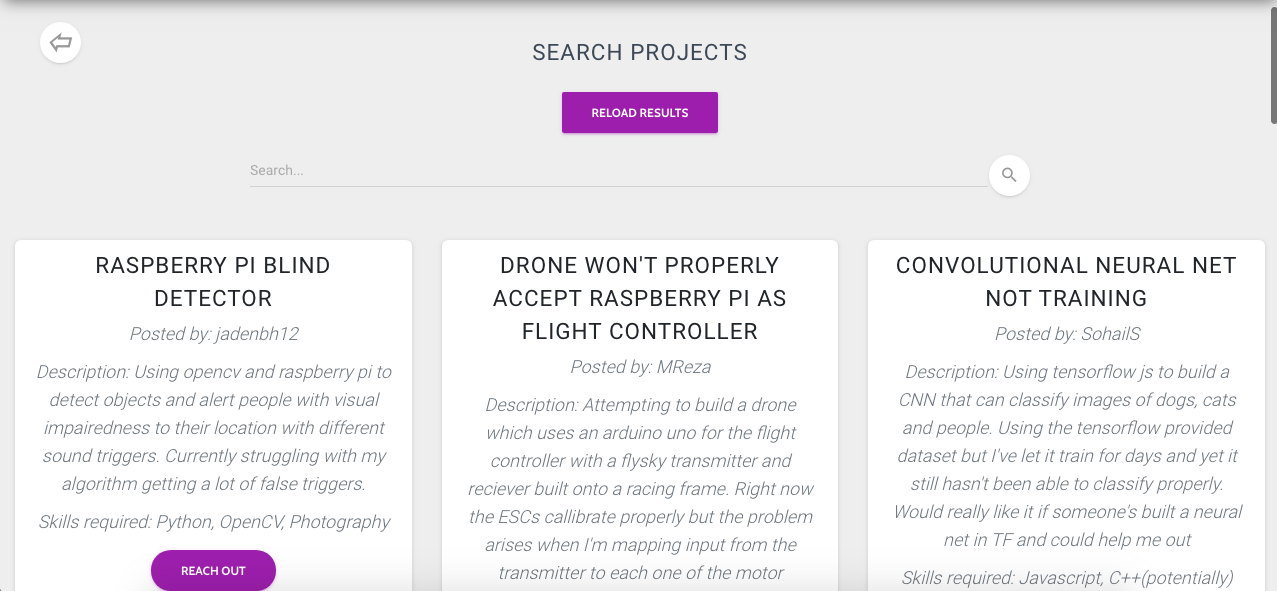Click the back arrow icon

click(x=60, y=43)
